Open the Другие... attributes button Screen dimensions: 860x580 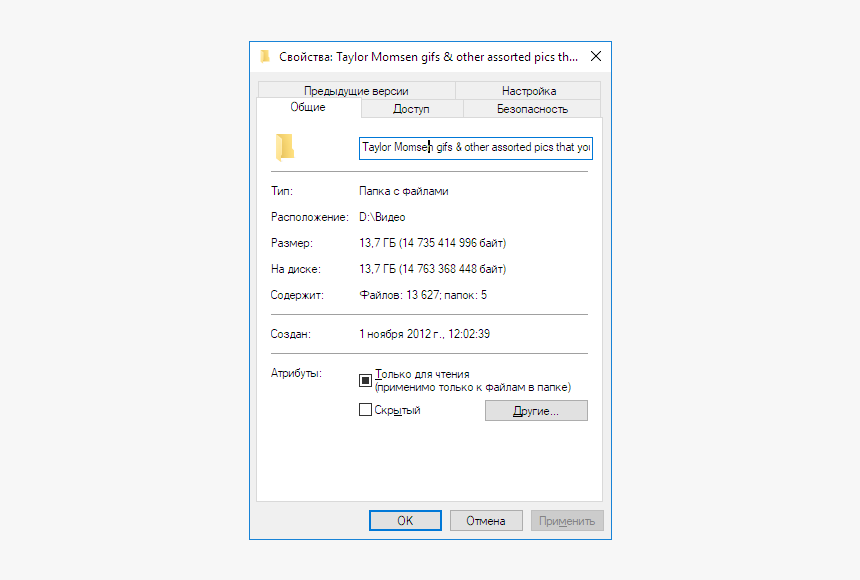(x=536, y=410)
